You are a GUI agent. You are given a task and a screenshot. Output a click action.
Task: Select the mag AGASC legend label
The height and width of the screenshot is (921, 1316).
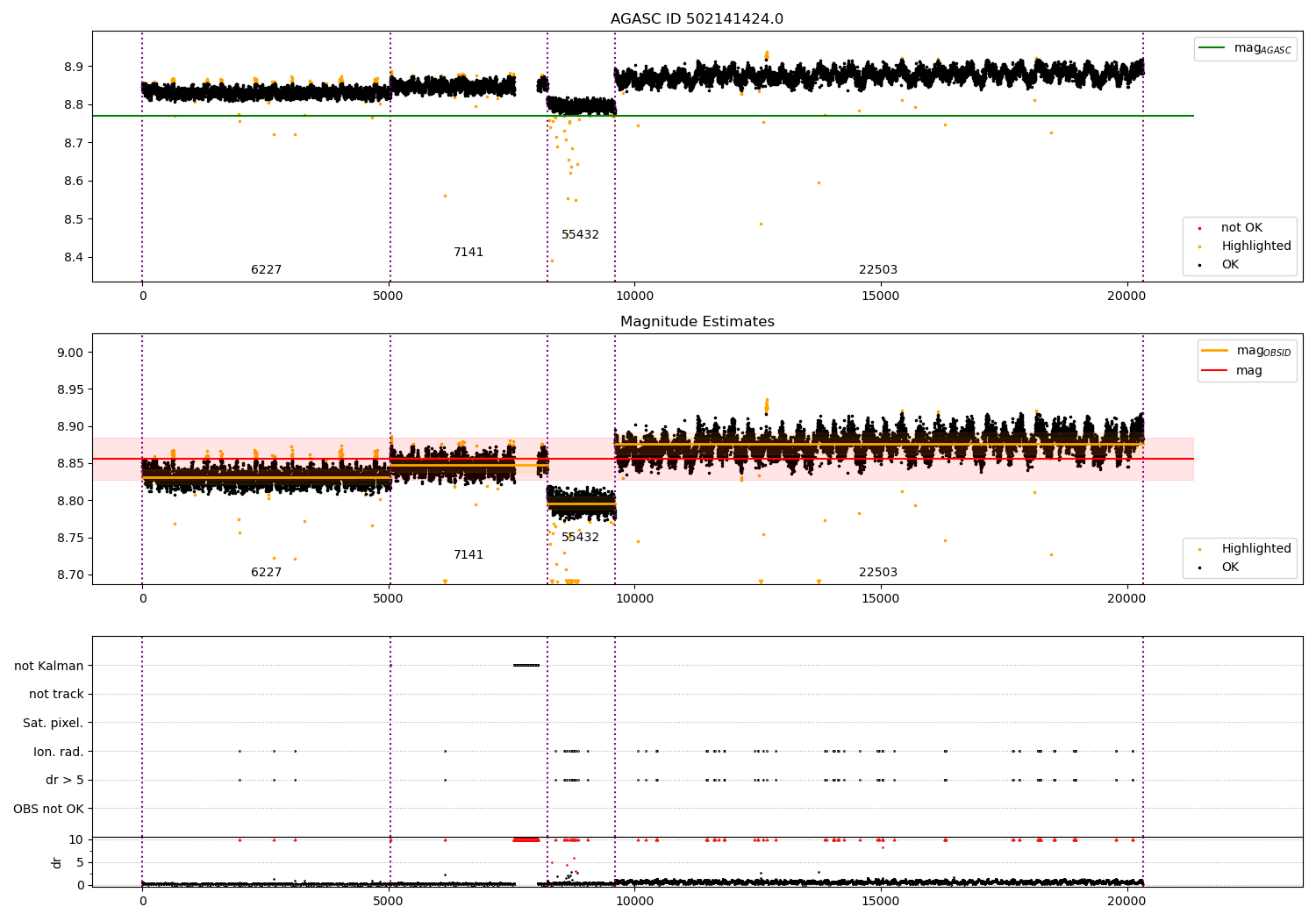[1262, 48]
